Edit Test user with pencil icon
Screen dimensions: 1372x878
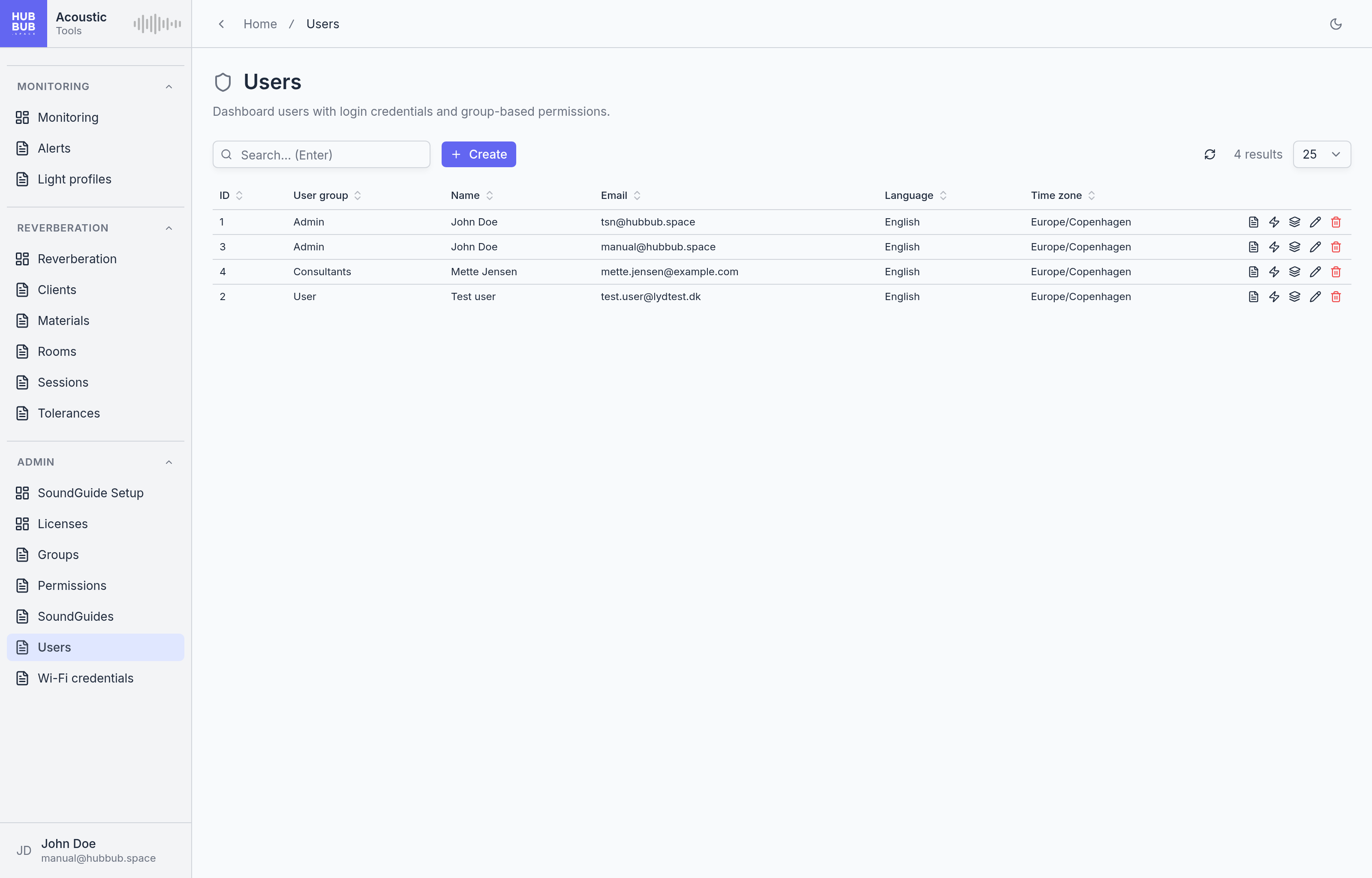point(1315,297)
